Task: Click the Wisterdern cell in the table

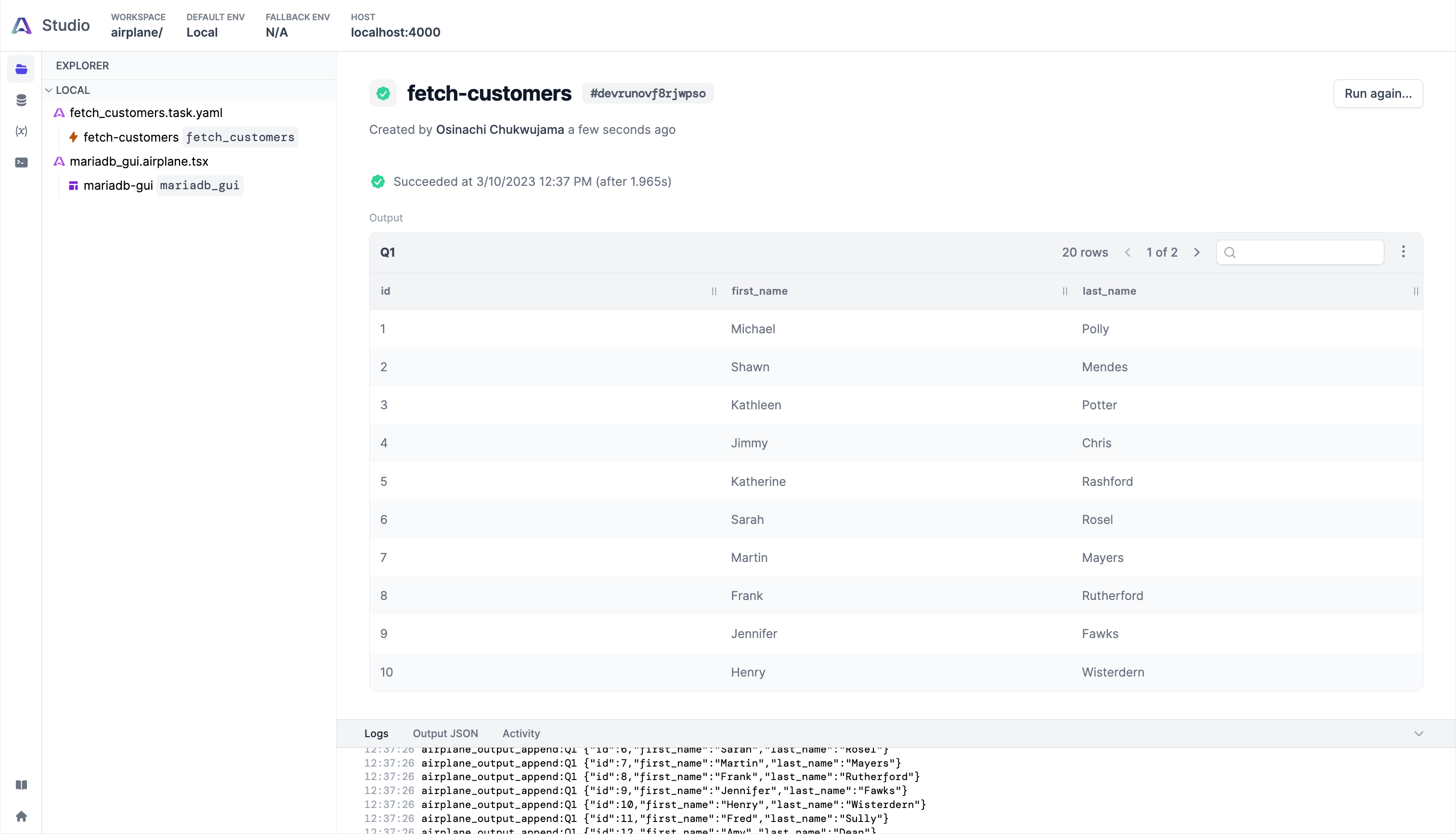Action: tap(1113, 673)
